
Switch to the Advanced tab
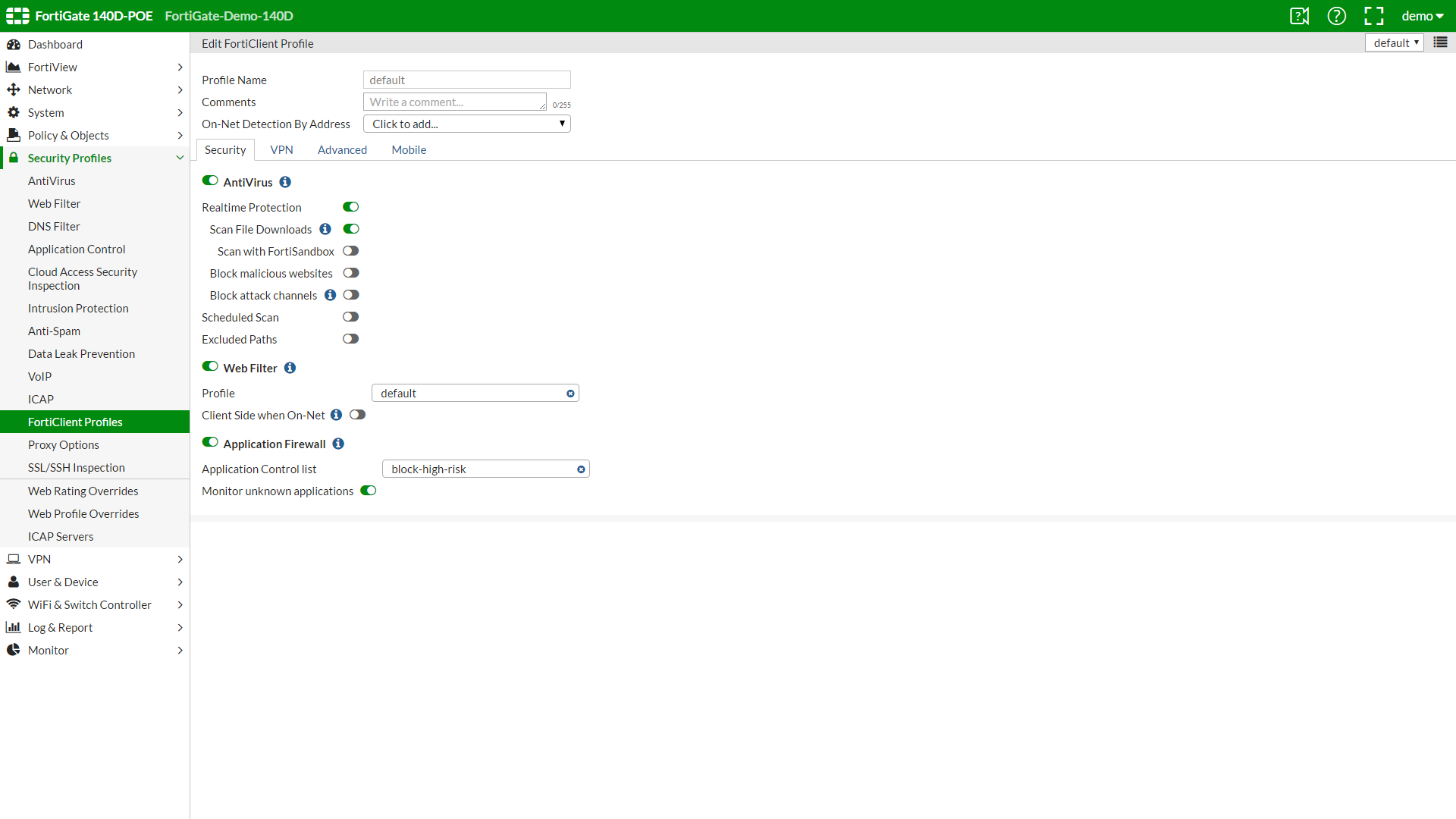point(342,150)
